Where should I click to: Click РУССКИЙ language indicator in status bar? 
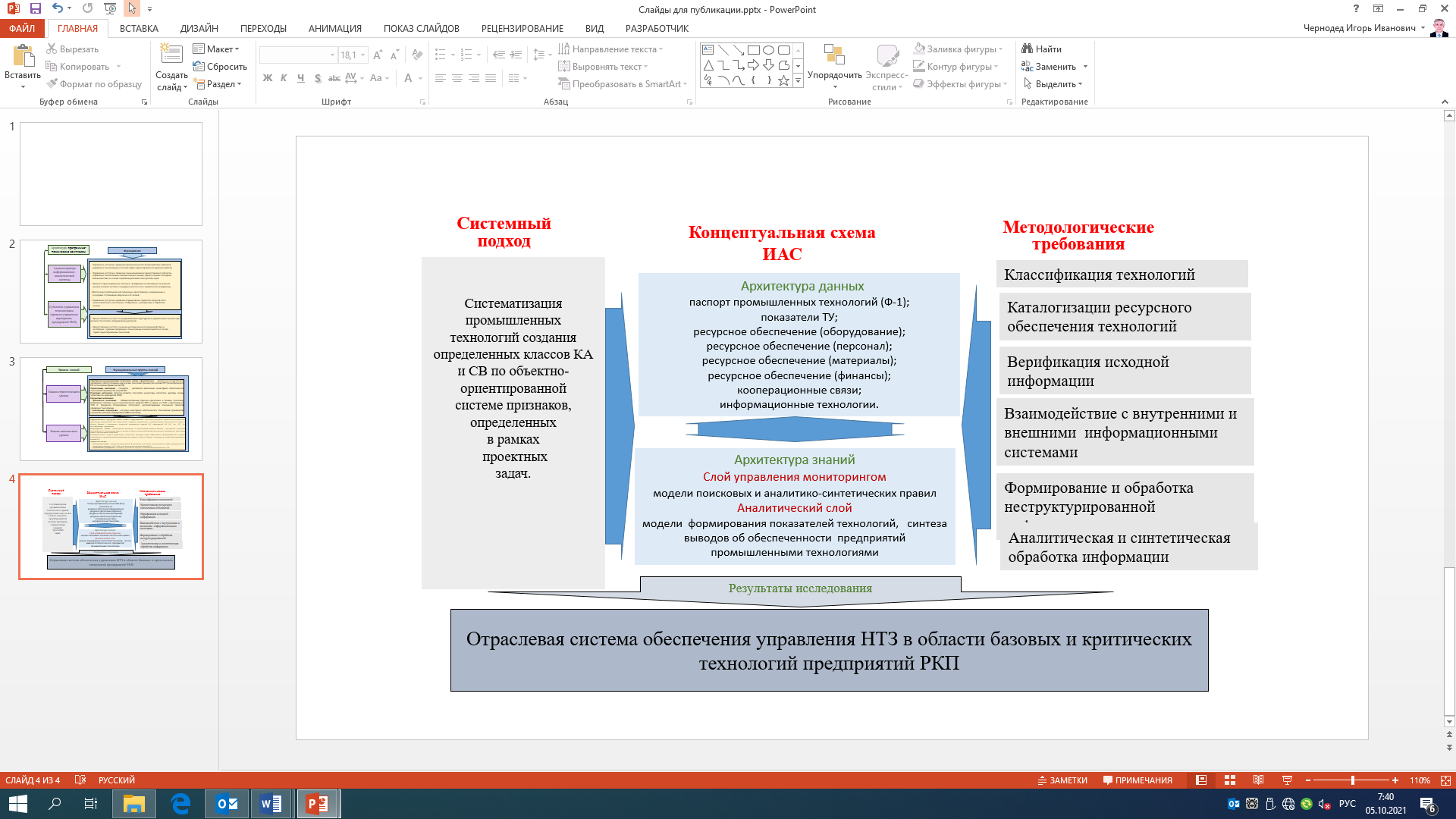coord(117,780)
